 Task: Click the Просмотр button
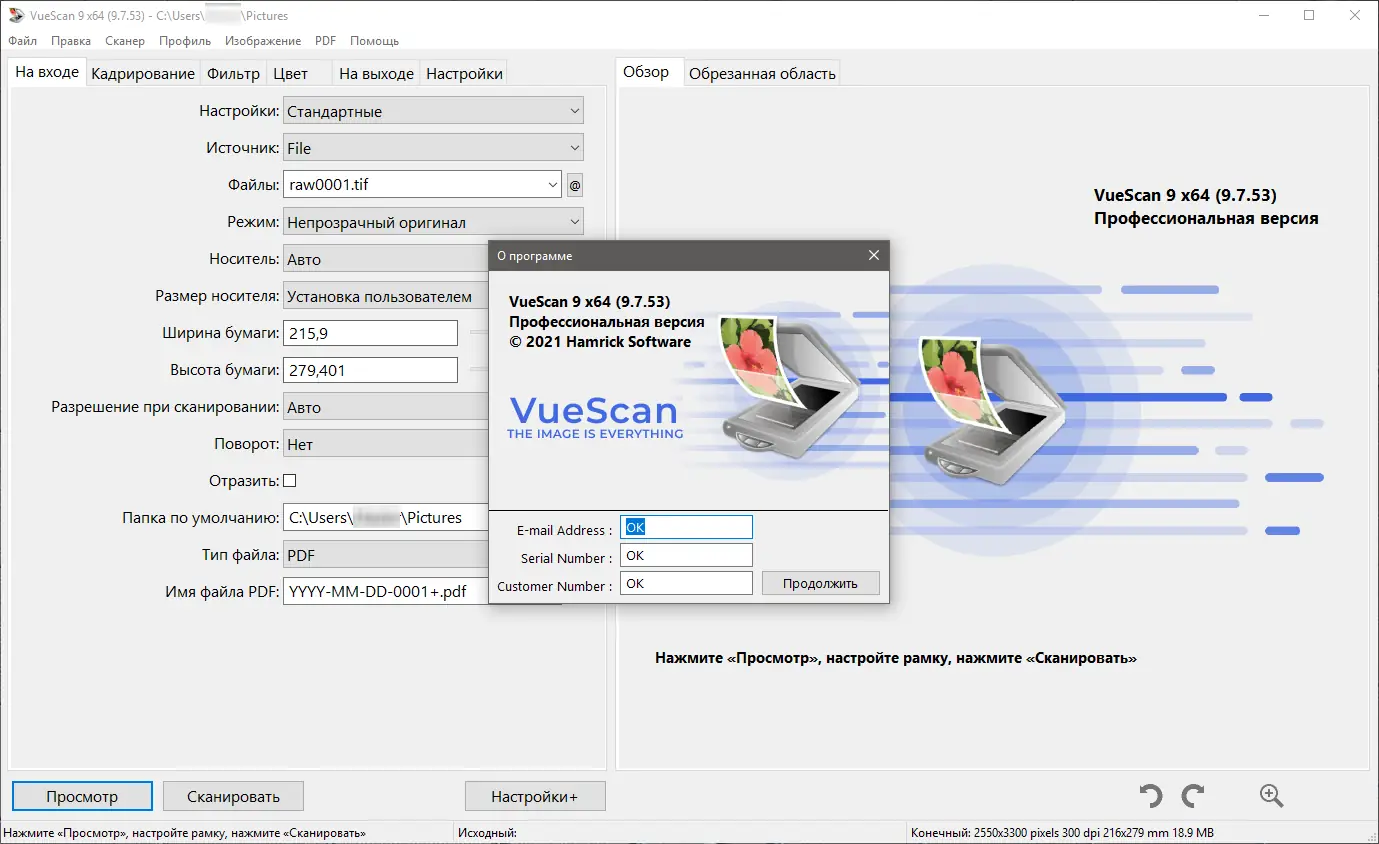click(82, 797)
